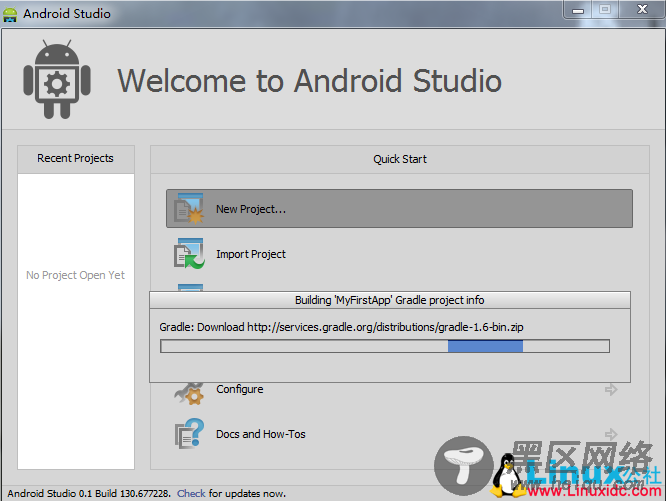Click the Android Studio 0.1 Build version text
The height and width of the screenshot is (501, 666).
pyautogui.click(x=89, y=493)
